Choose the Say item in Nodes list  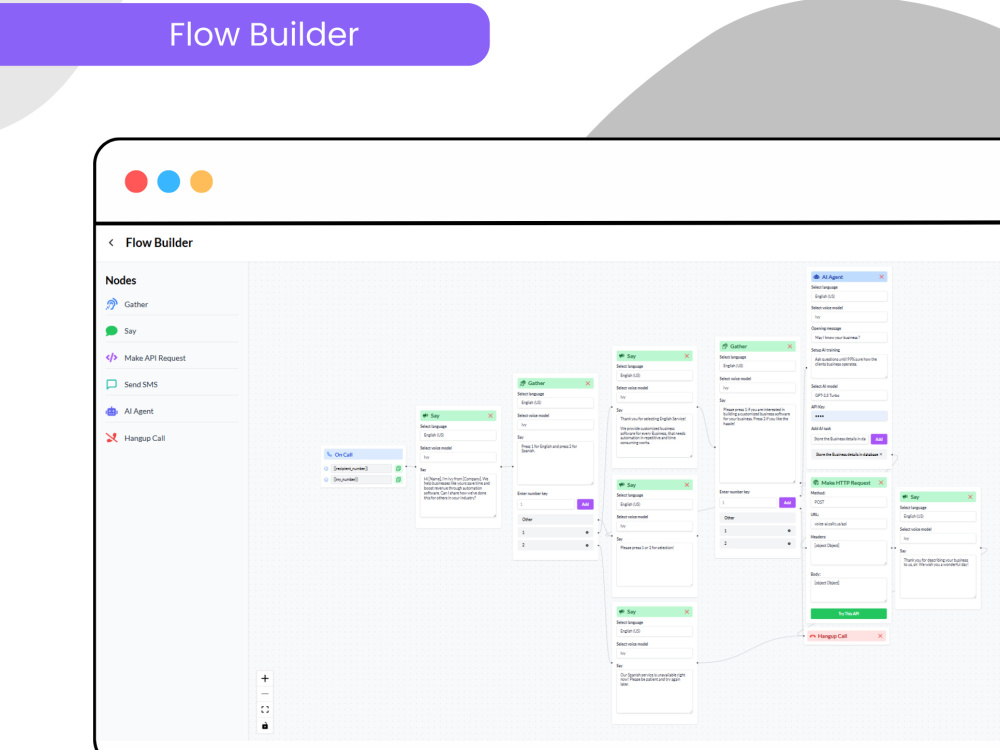171,331
